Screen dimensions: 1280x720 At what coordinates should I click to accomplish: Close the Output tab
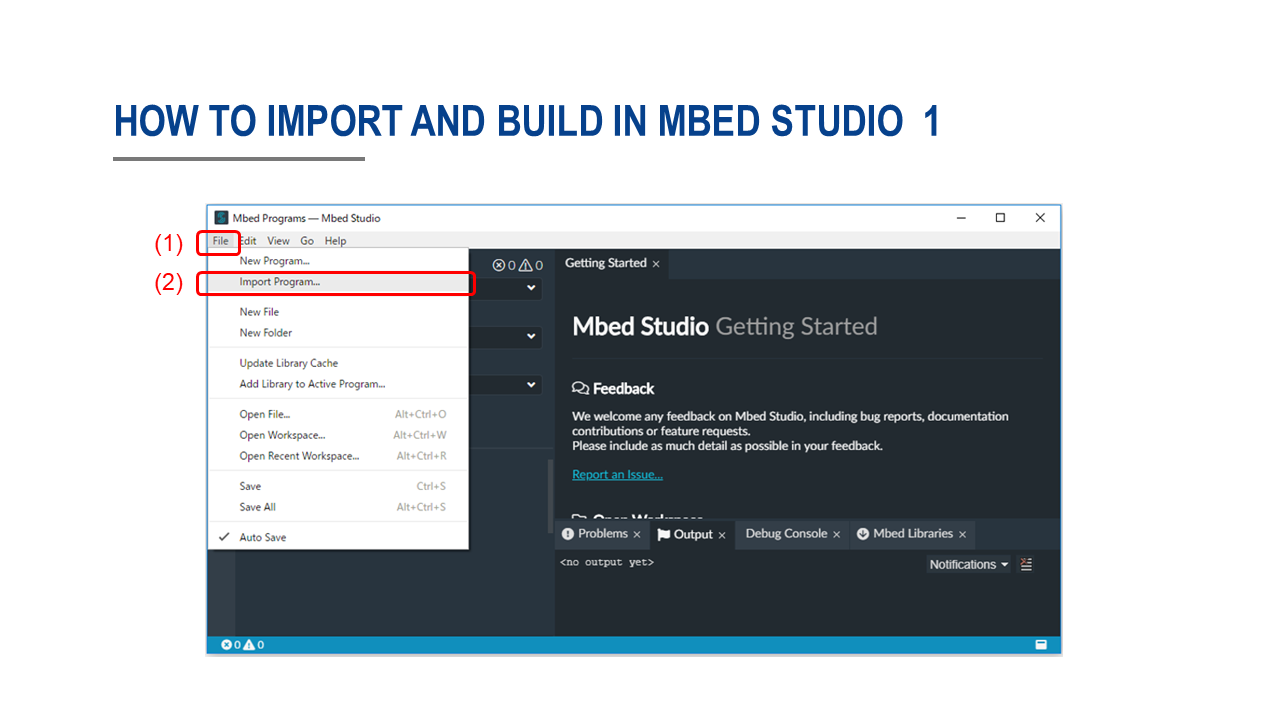coord(722,535)
